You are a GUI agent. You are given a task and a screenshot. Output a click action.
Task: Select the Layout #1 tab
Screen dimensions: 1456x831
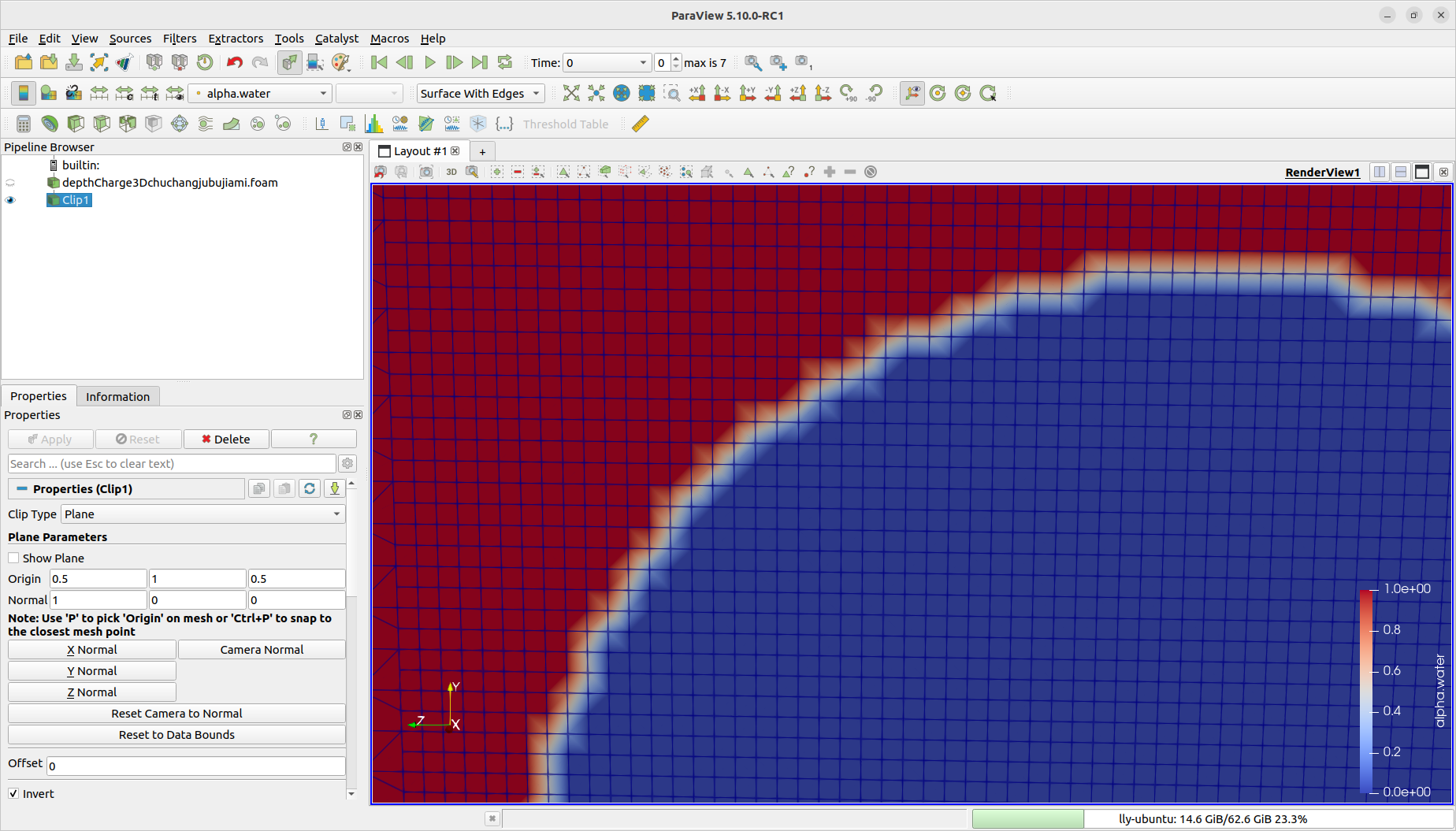[x=418, y=151]
